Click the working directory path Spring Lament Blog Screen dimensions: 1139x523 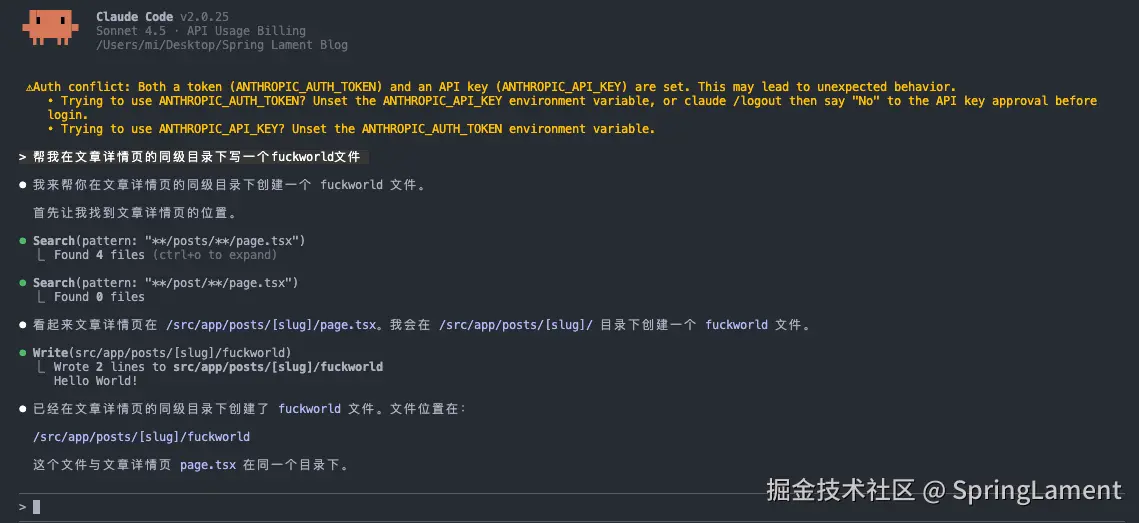click(222, 45)
